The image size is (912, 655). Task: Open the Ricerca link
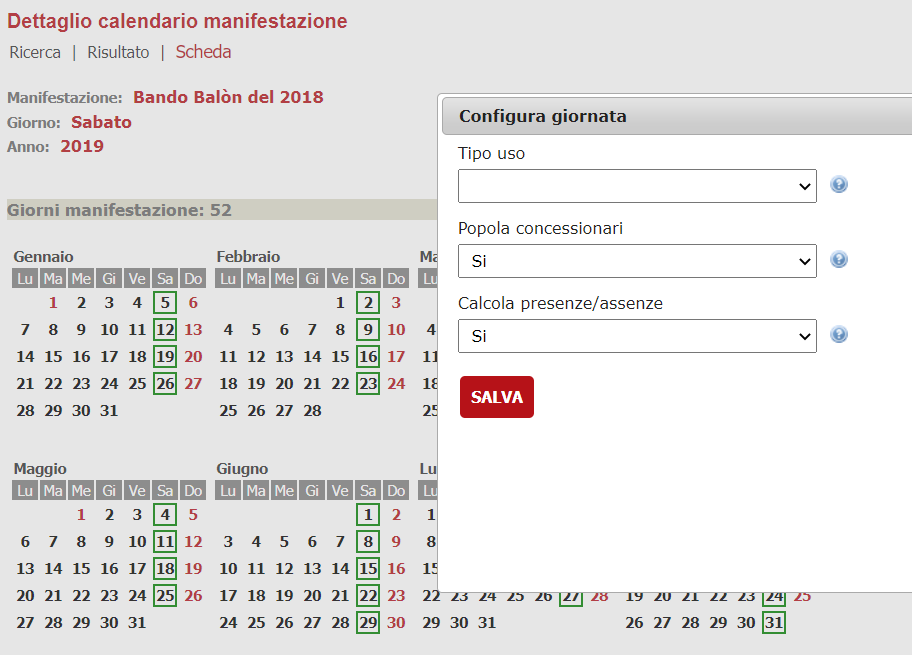pos(35,52)
